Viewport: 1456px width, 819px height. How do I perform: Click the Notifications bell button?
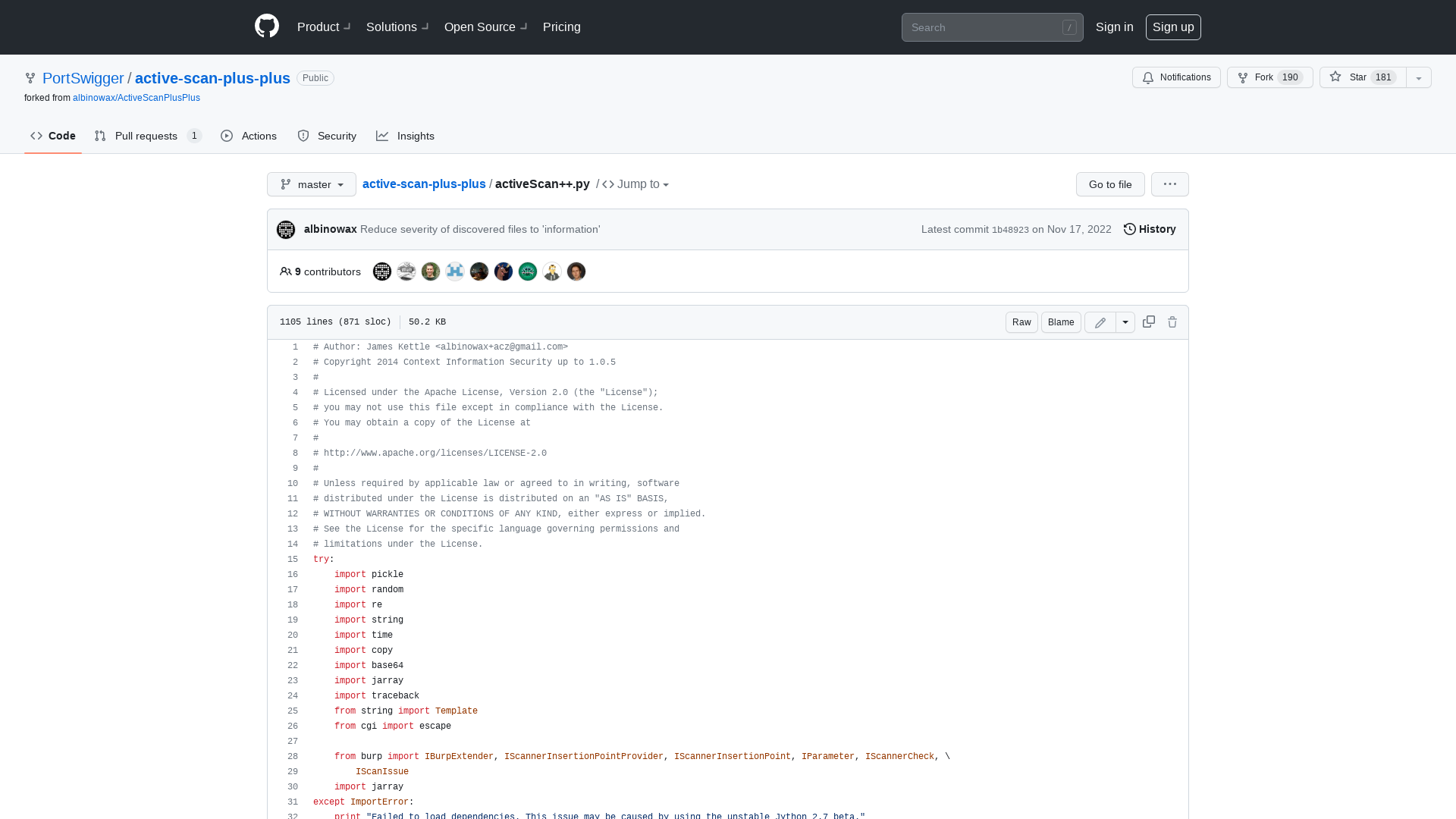click(x=1176, y=77)
